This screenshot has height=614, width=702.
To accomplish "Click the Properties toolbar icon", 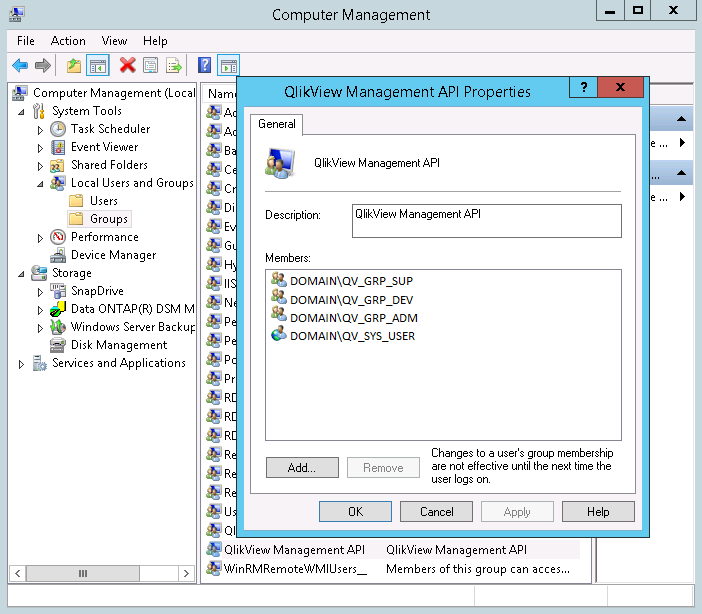I will point(150,66).
